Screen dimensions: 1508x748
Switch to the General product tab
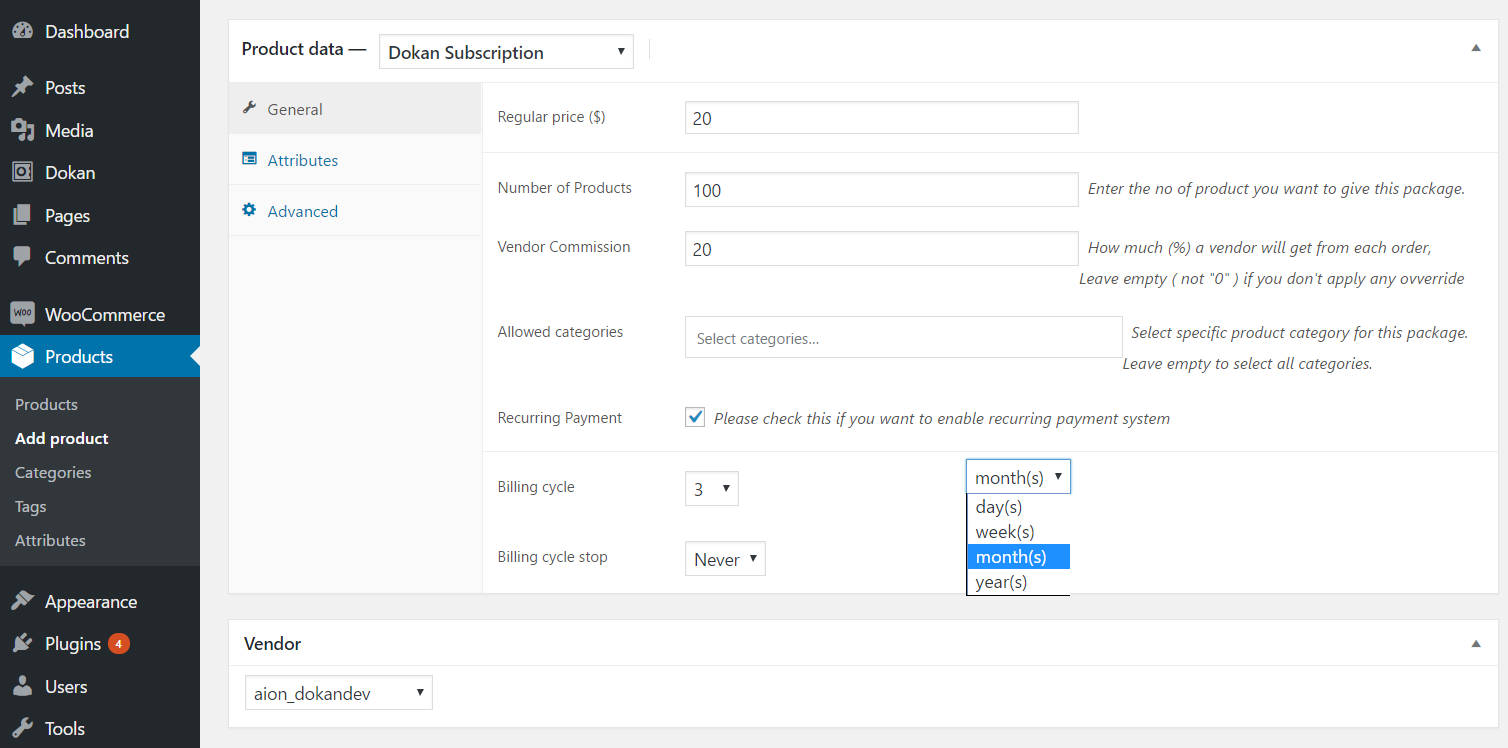coord(355,109)
